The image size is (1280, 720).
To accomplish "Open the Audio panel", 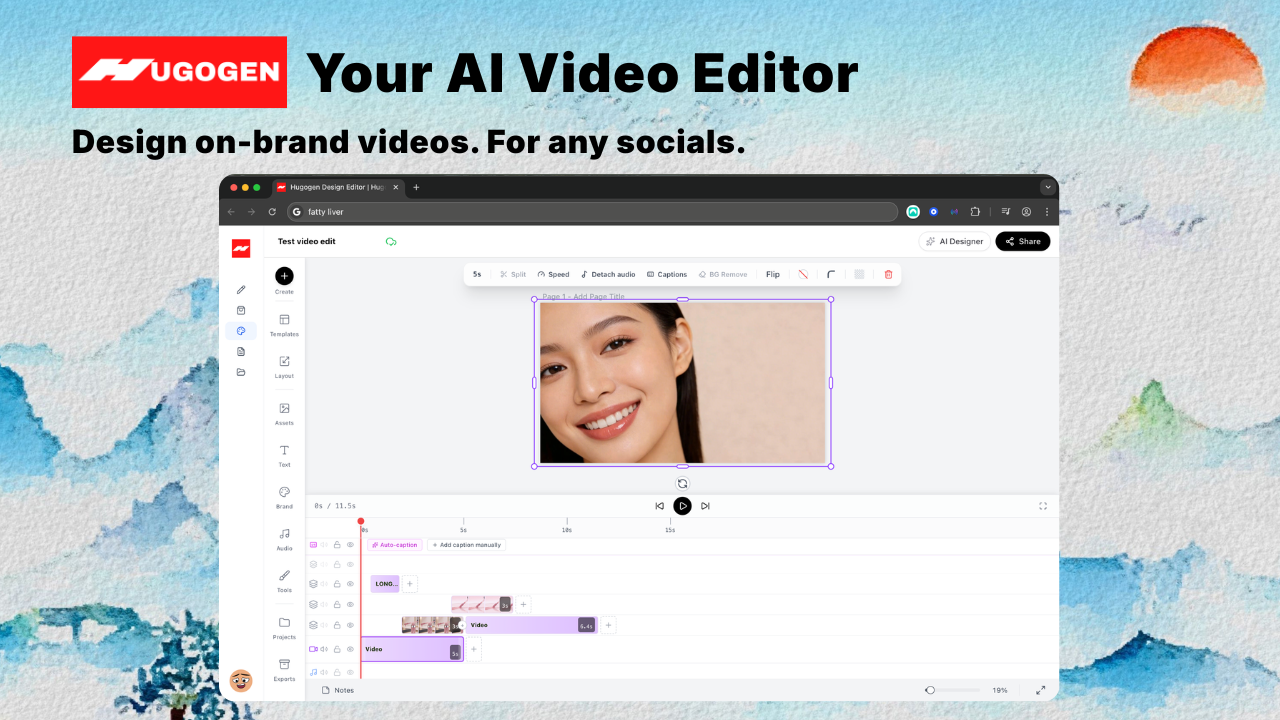I will coord(284,540).
